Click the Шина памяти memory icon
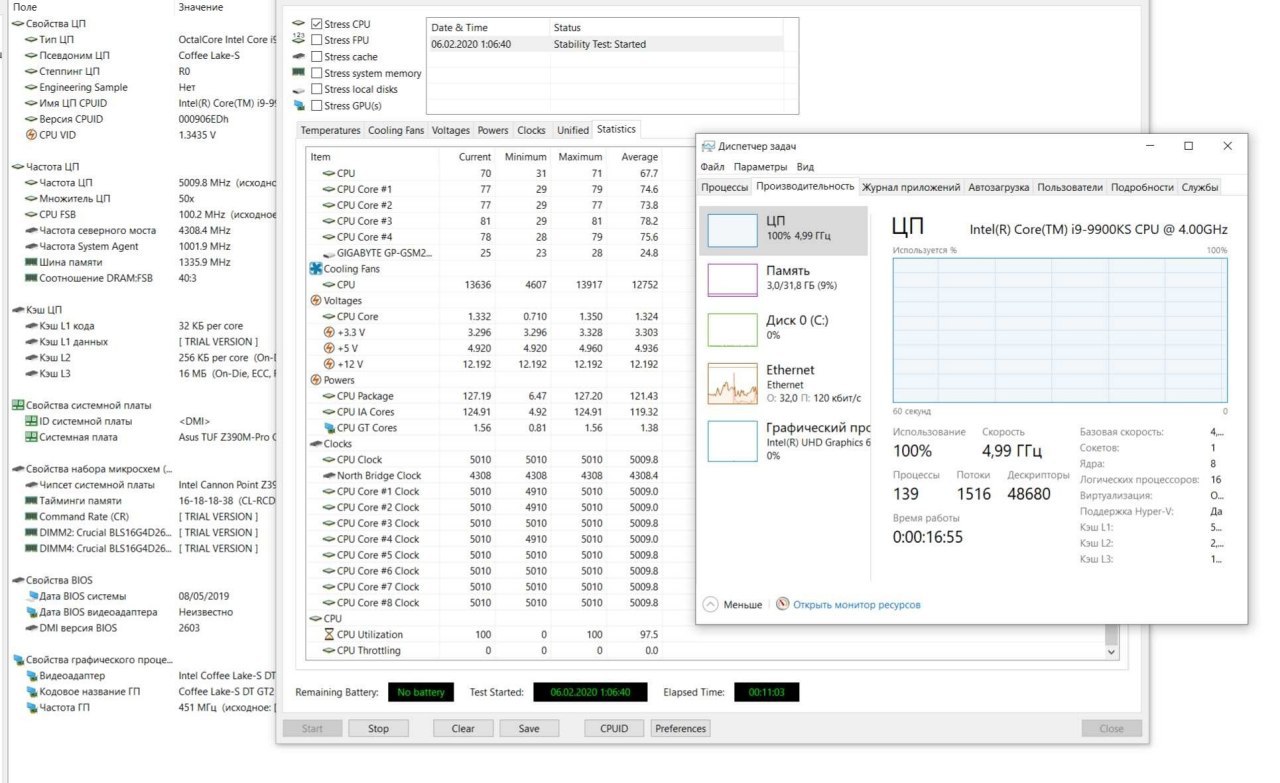1280x783 pixels. tap(31, 262)
